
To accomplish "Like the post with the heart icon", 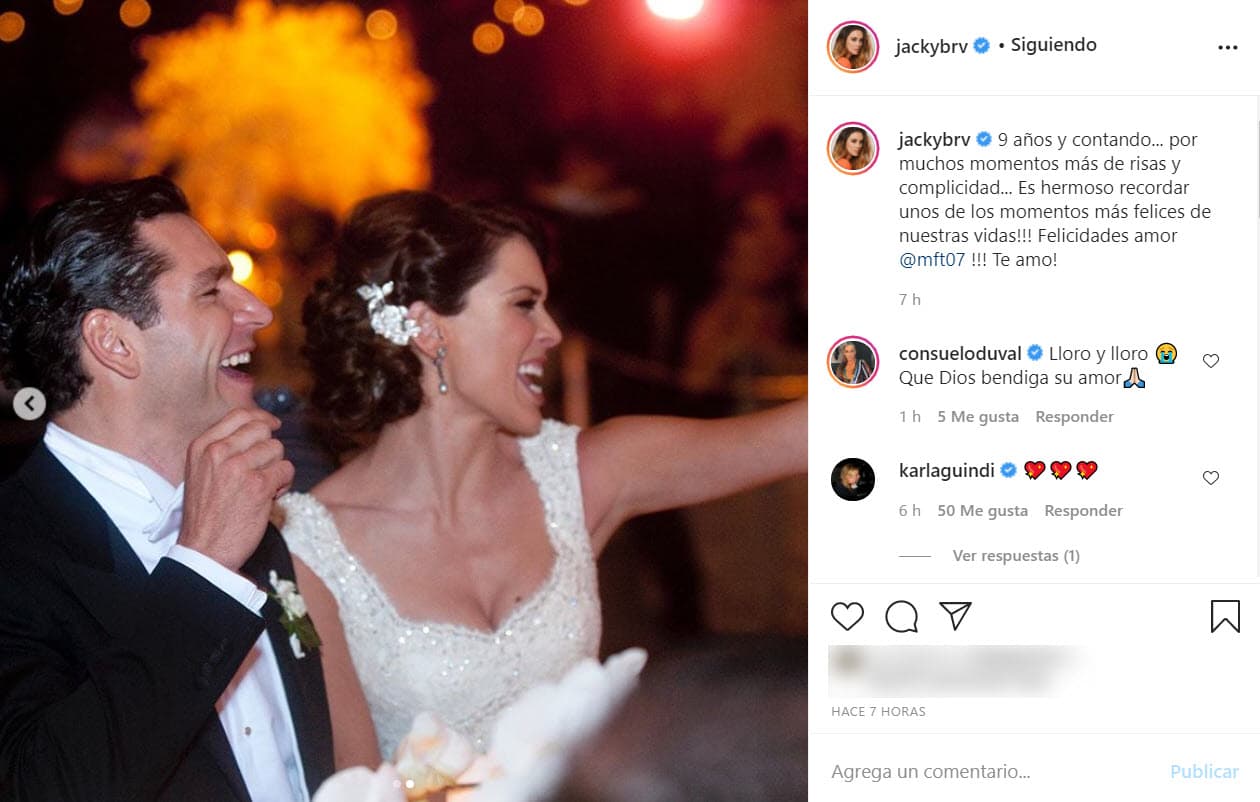I will 846,616.
